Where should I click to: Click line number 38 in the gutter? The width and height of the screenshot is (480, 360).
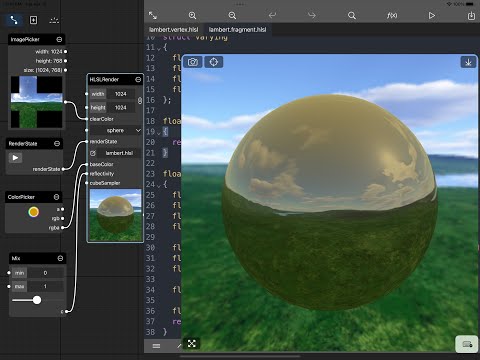click(x=150, y=332)
